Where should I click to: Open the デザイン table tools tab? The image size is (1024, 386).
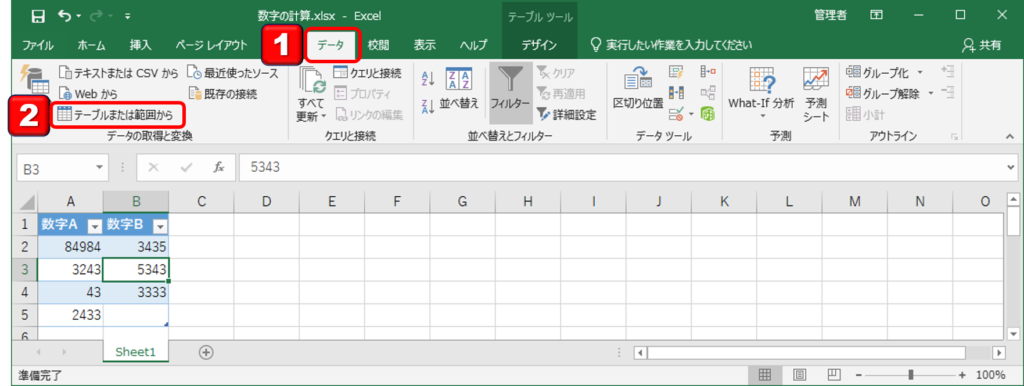coord(539,45)
